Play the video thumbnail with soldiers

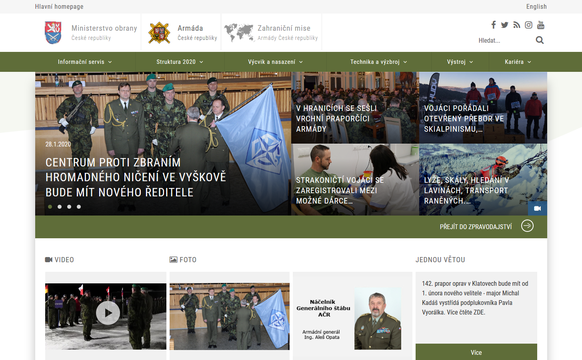108,313
